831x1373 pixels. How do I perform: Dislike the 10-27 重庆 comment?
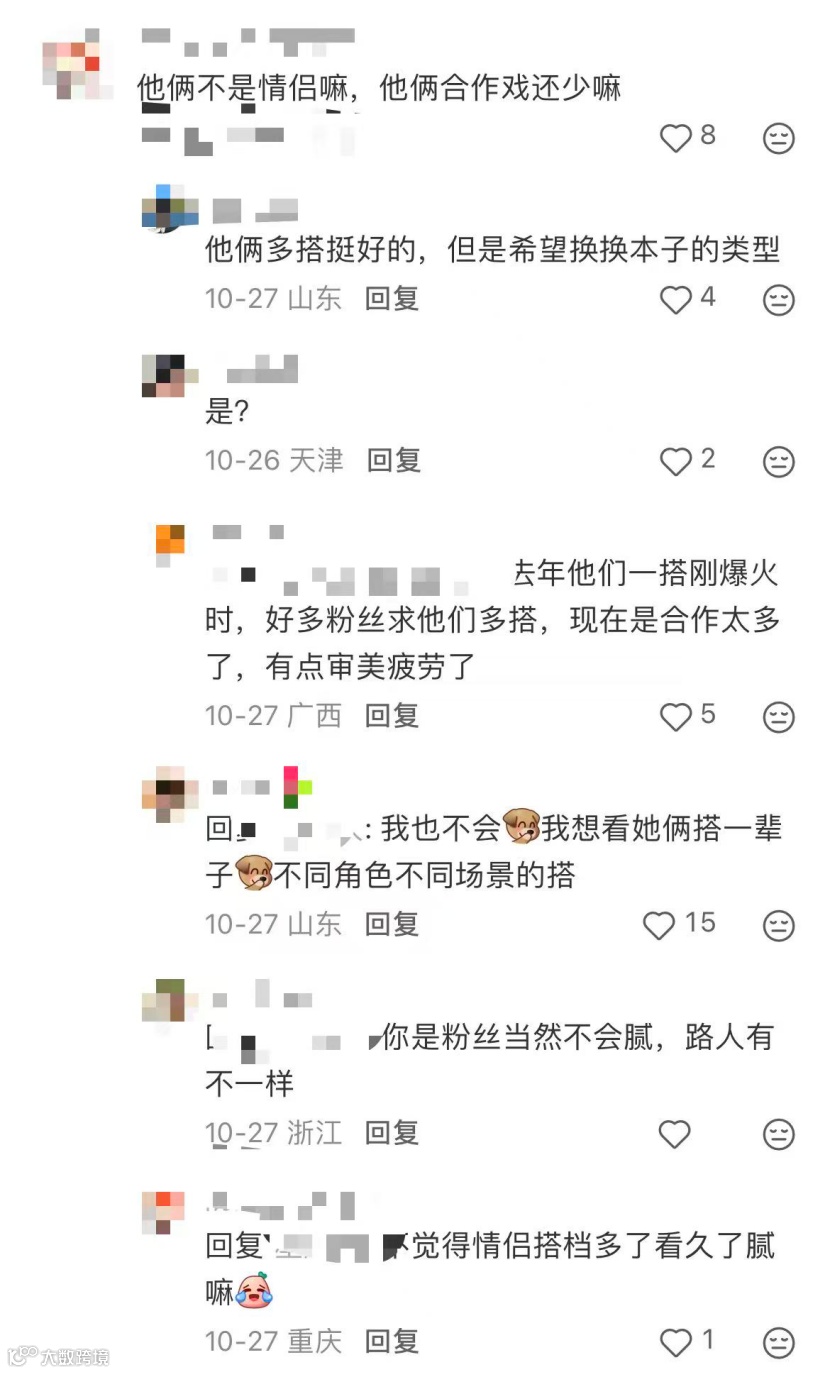click(779, 1342)
